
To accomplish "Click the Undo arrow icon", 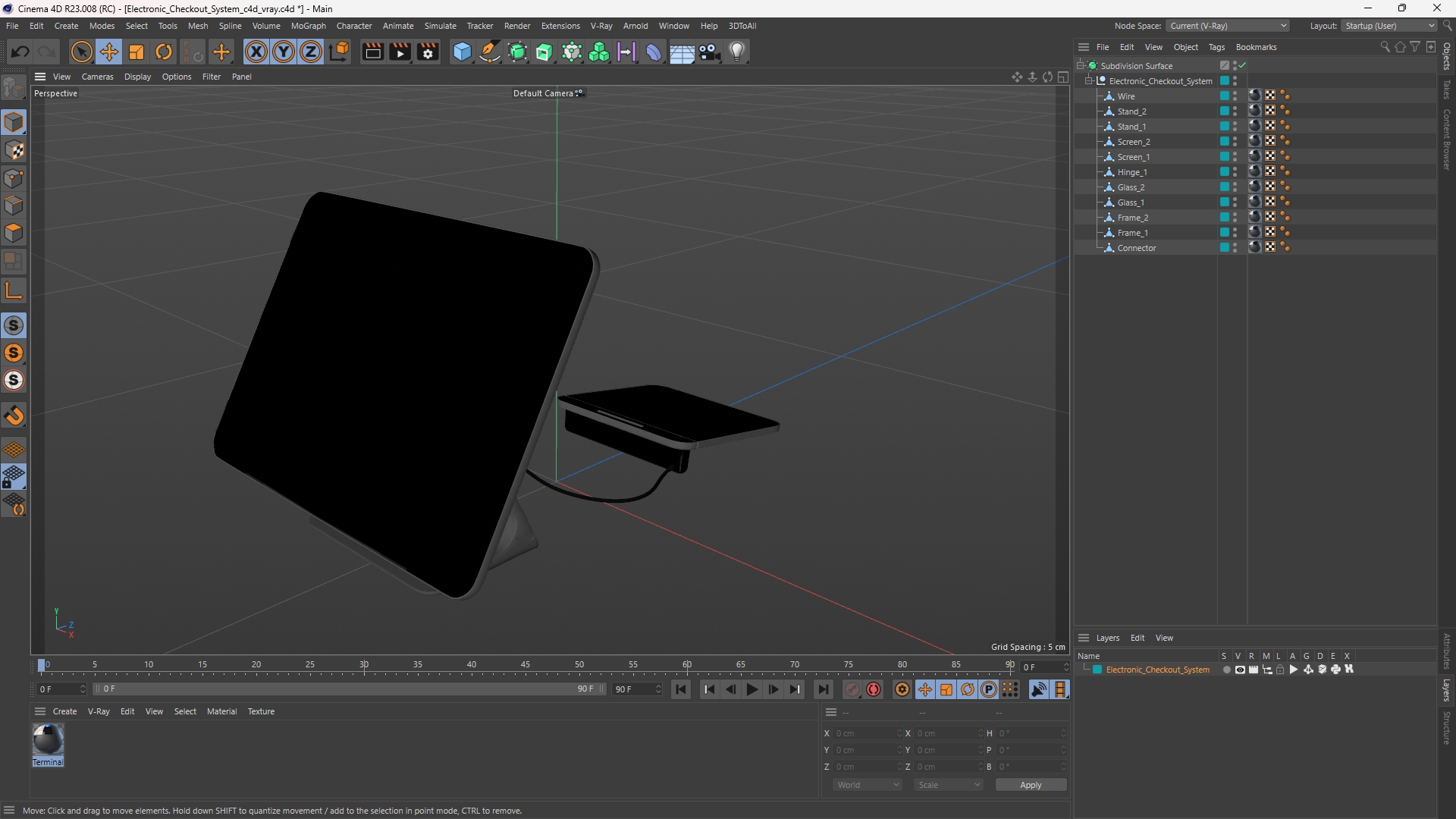I will pos(20,52).
